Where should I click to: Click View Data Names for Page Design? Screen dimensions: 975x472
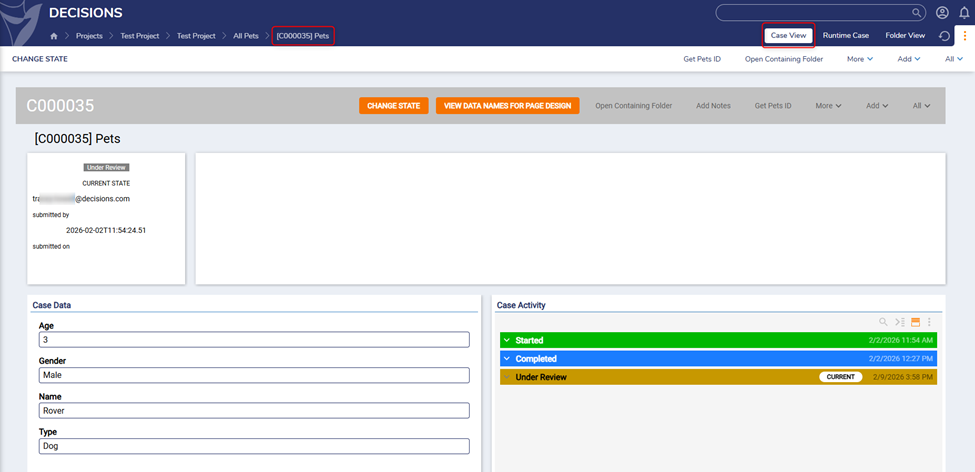click(x=507, y=106)
